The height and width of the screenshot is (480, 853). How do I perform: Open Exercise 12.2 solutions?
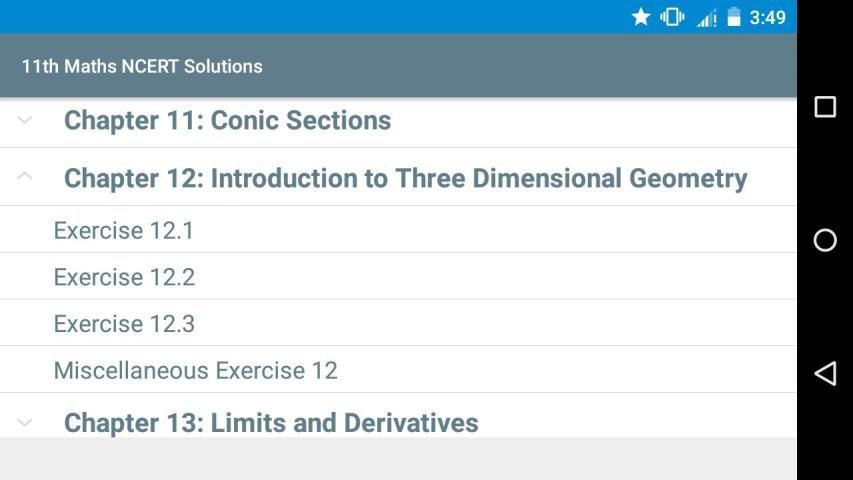[124, 277]
